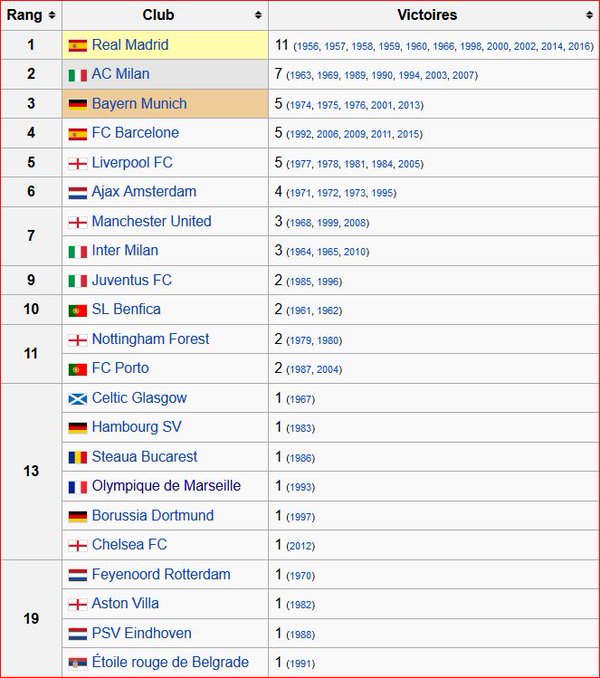Screen dimensions: 600x678
Task: Go to the Juventus FC page
Action: (x=131, y=280)
